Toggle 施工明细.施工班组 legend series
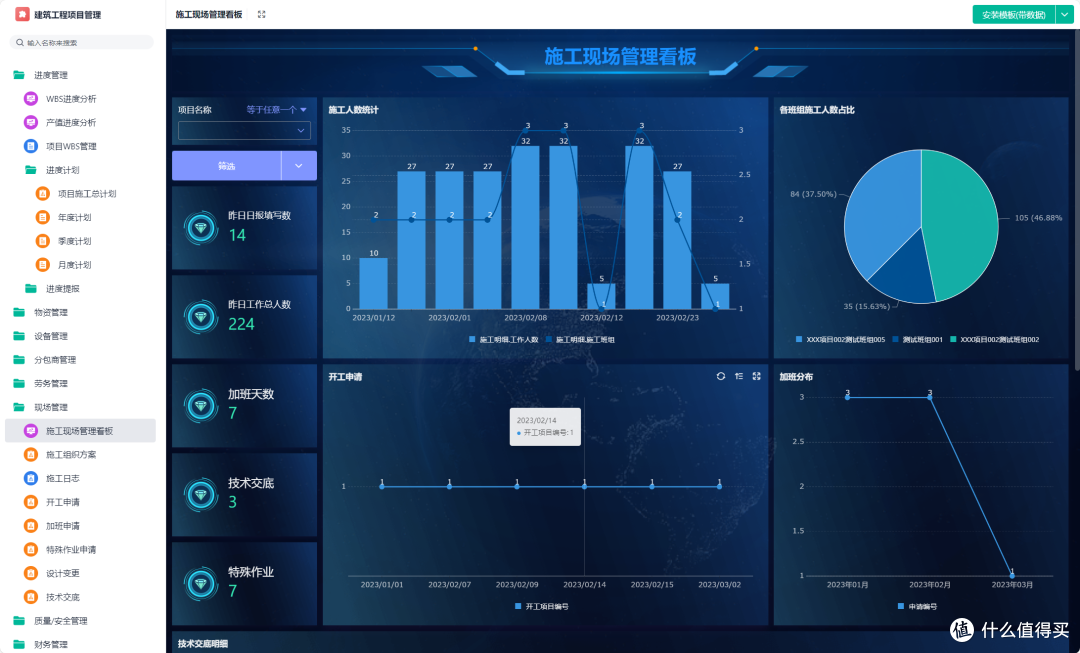 (580, 340)
